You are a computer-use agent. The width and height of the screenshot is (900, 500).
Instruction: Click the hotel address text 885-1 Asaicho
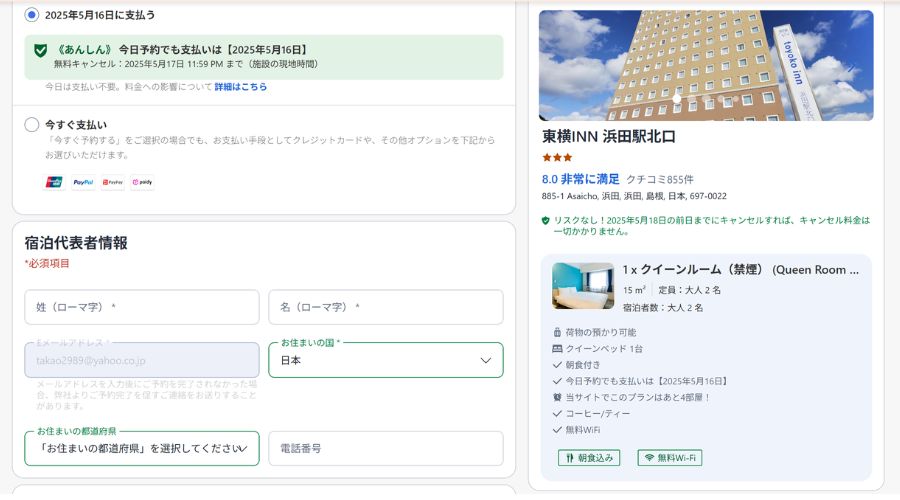634,196
